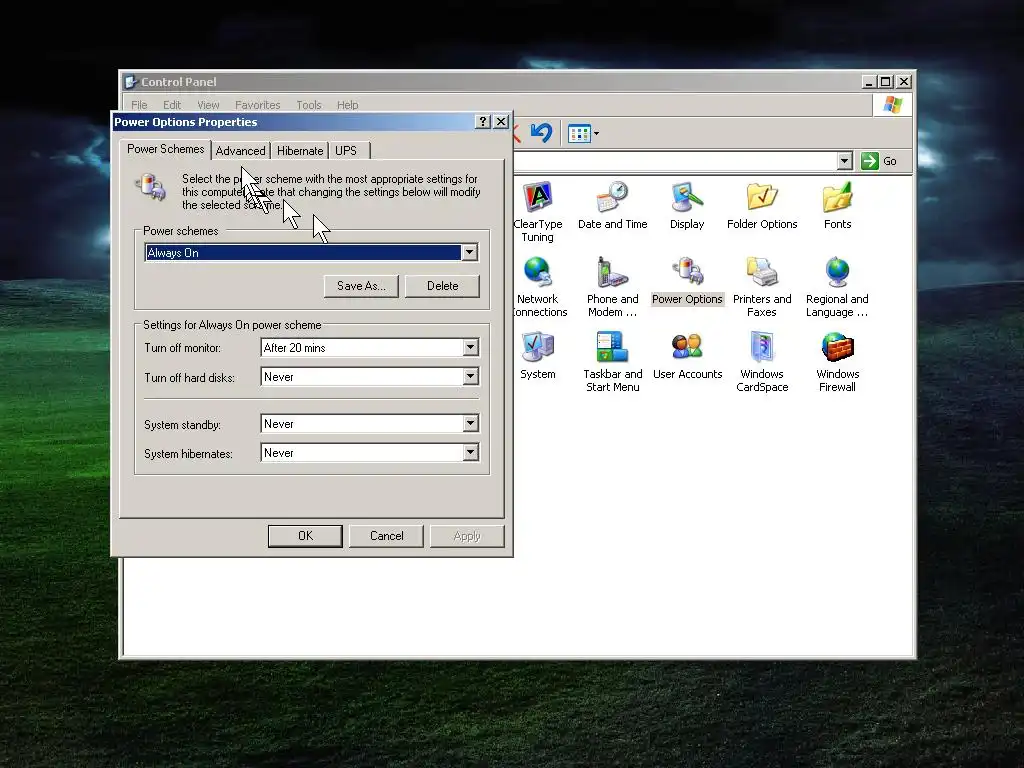Click the power scheme battery icon in dialog
The height and width of the screenshot is (768, 1024).
coord(151,187)
